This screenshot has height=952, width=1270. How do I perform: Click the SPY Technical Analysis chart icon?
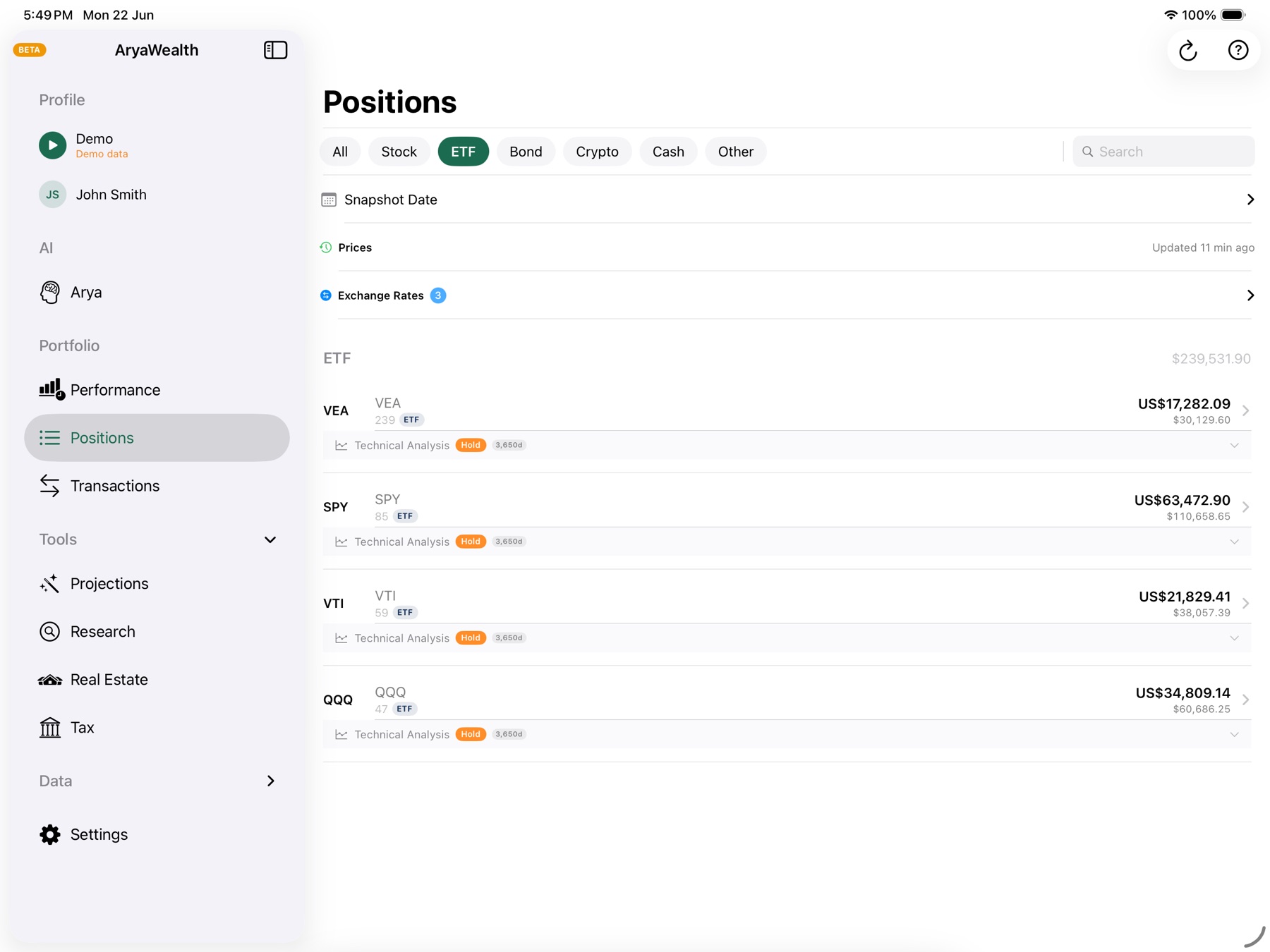tap(341, 542)
